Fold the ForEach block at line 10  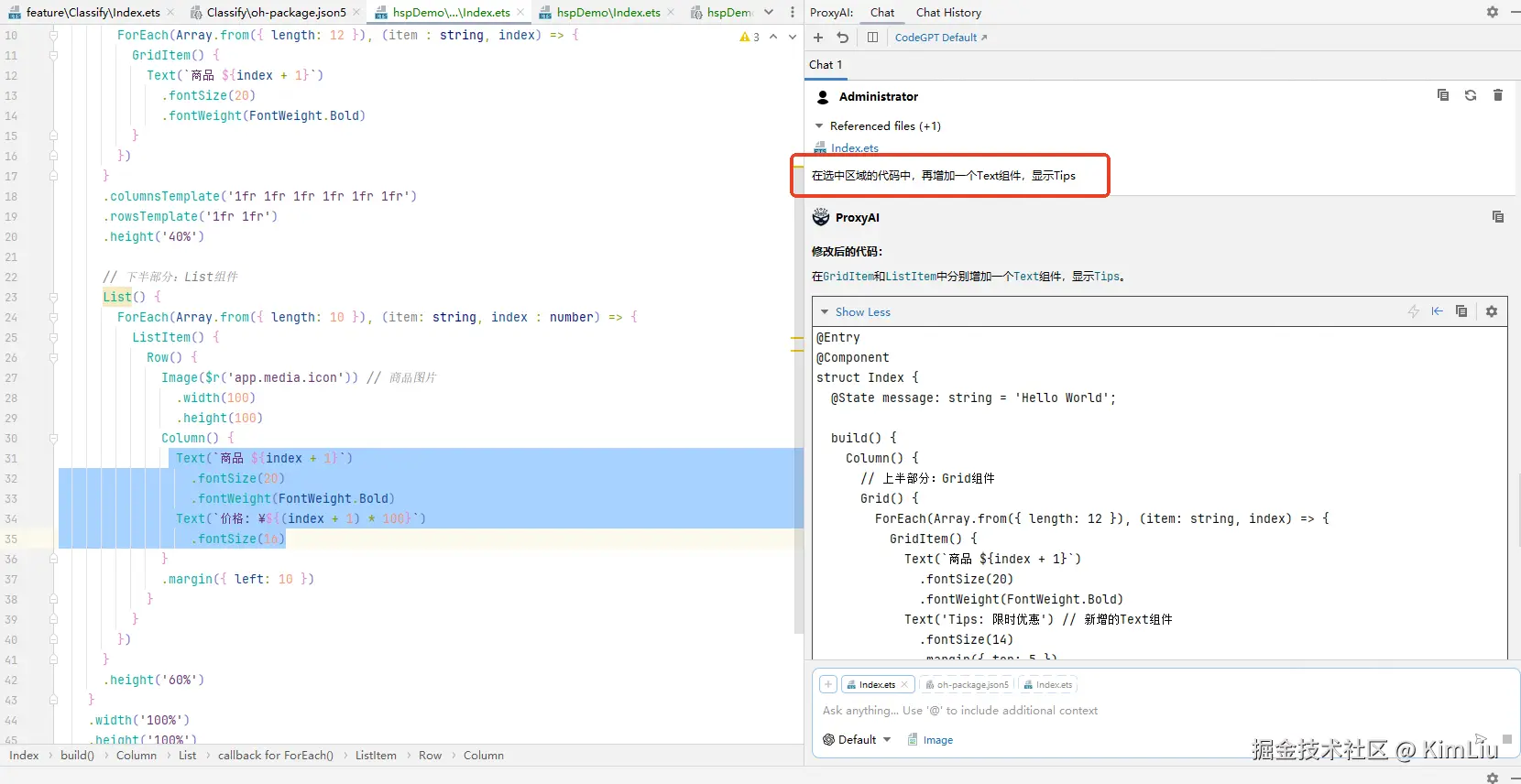[x=53, y=35]
